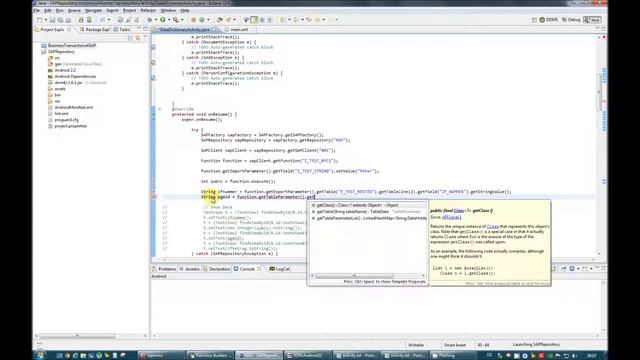Select the Project Explorer tab
Viewport: 640px width, 360px height.
tap(52, 29)
